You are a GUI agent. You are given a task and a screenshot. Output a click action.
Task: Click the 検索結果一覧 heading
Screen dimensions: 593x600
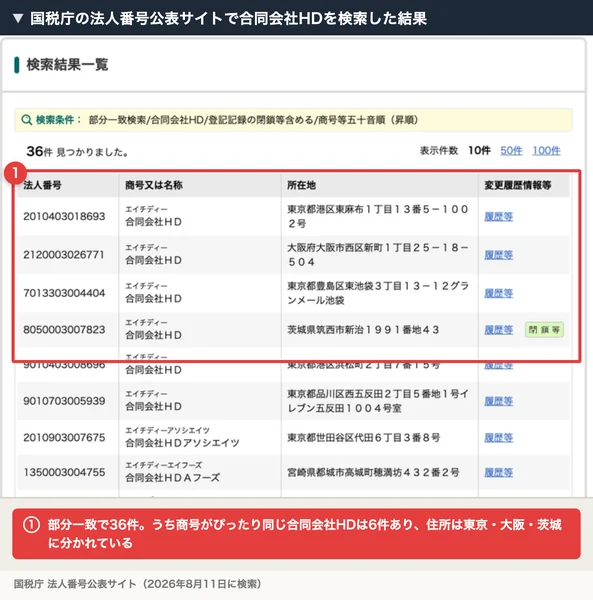(x=67, y=65)
